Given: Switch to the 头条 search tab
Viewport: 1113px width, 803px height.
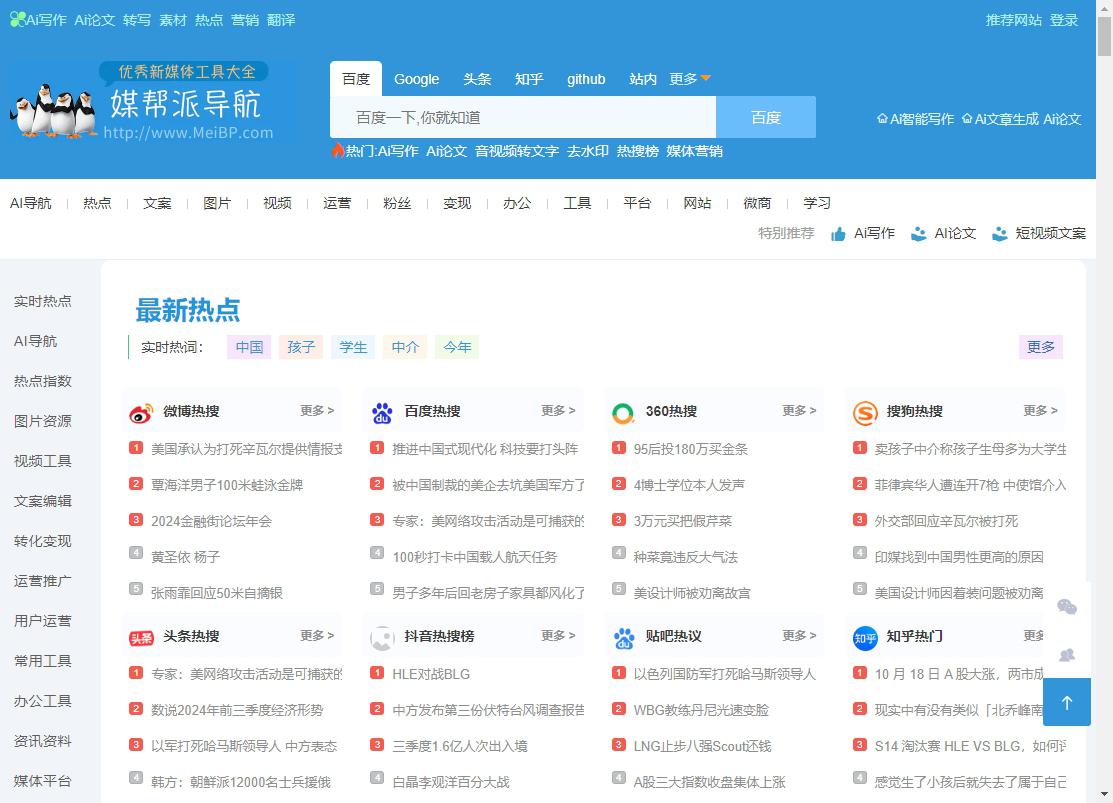Looking at the screenshot, I should pyautogui.click(x=477, y=79).
